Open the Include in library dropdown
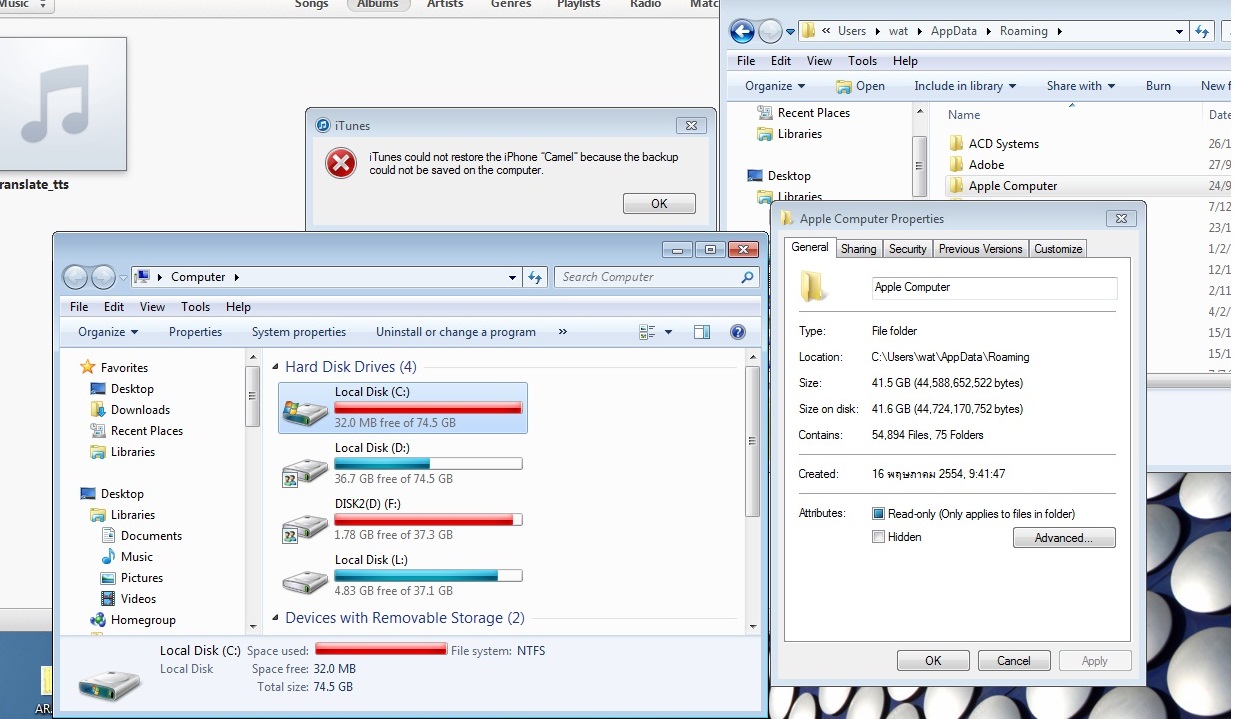The height and width of the screenshot is (719, 1233). pos(965,86)
